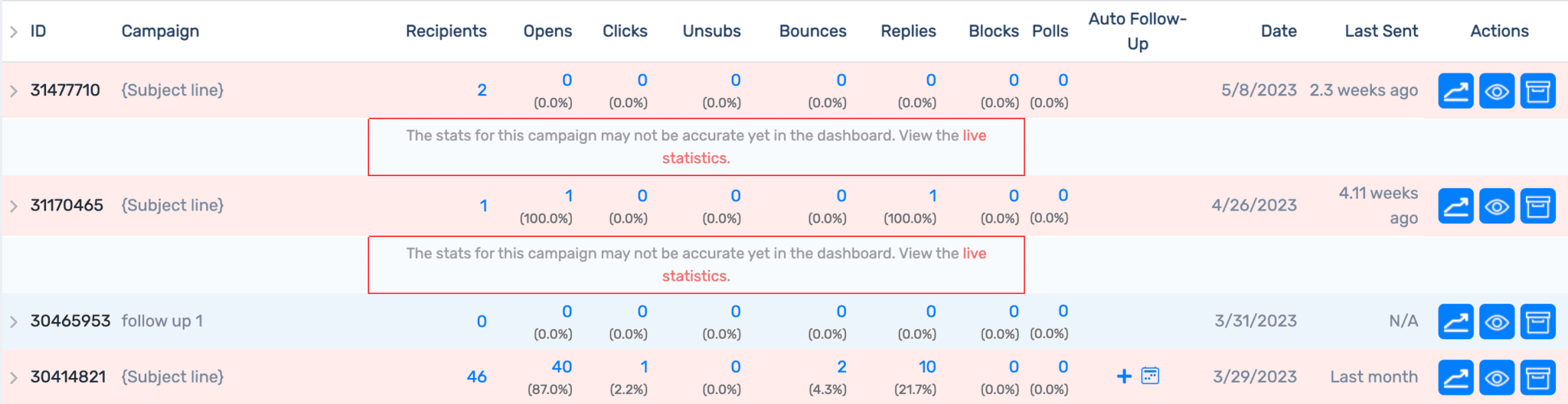1568x404 pixels.
Task: Open stats chart for campaign 30465953
Action: (1455, 321)
